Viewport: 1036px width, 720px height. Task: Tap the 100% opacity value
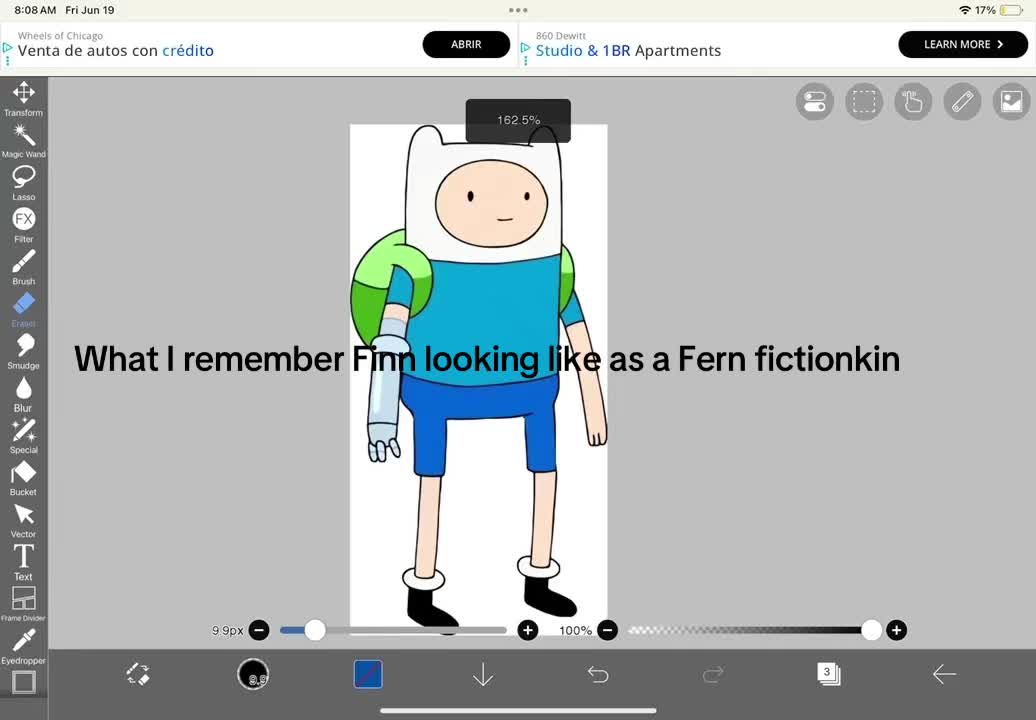click(575, 631)
